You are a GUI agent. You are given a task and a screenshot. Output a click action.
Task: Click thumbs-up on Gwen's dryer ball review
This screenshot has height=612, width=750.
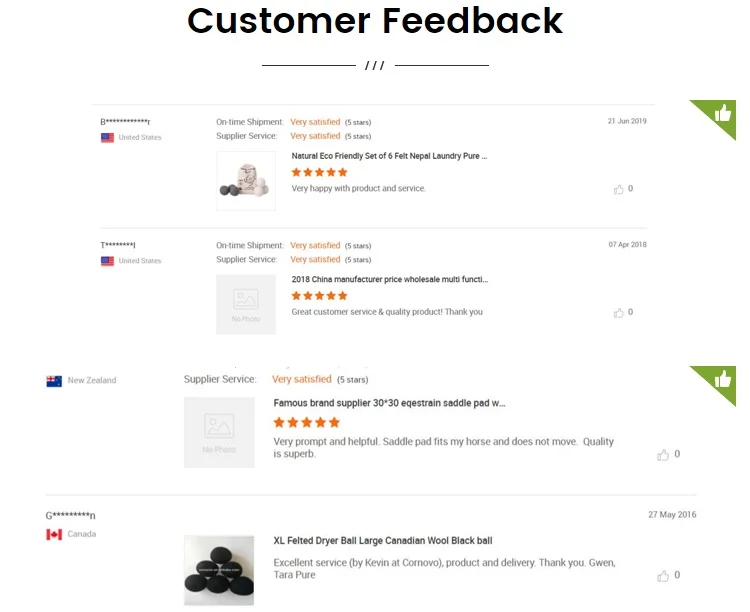[x=663, y=576]
